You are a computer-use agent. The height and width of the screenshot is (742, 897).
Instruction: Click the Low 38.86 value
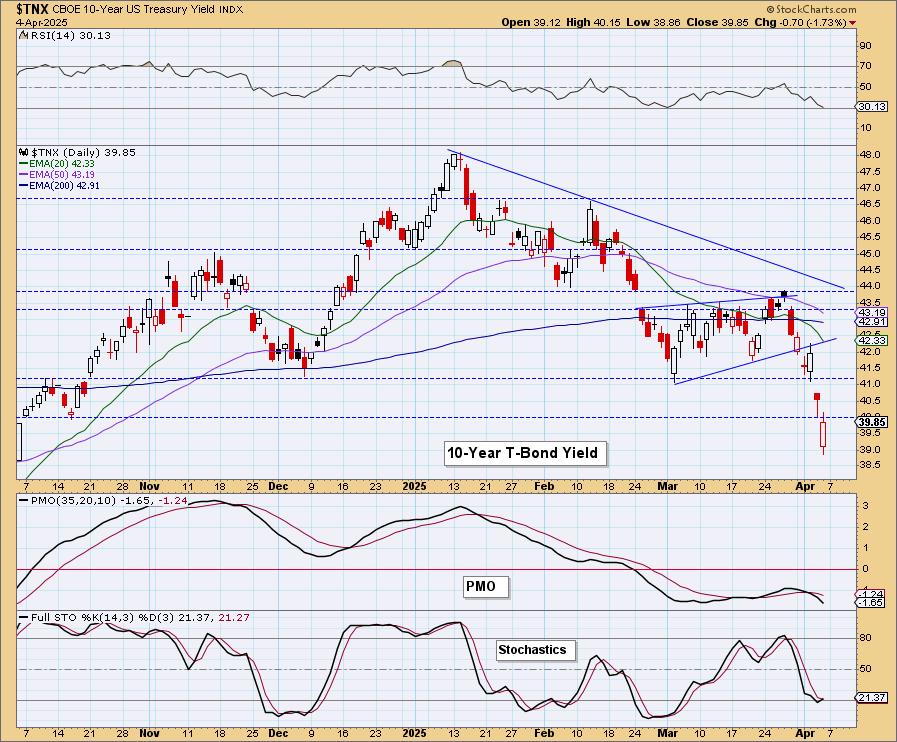tap(653, 22)
